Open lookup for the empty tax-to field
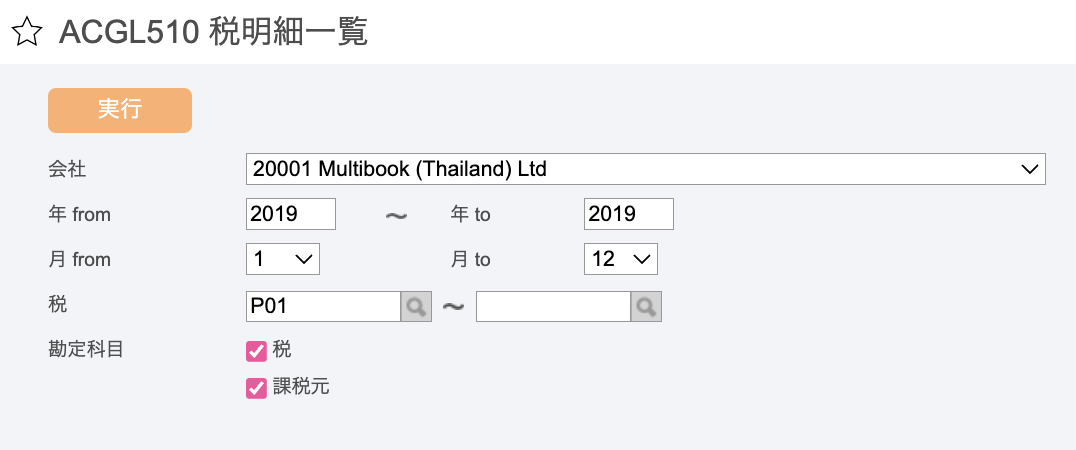Viewport: 1076px width, 450px height. pos(646,307)
